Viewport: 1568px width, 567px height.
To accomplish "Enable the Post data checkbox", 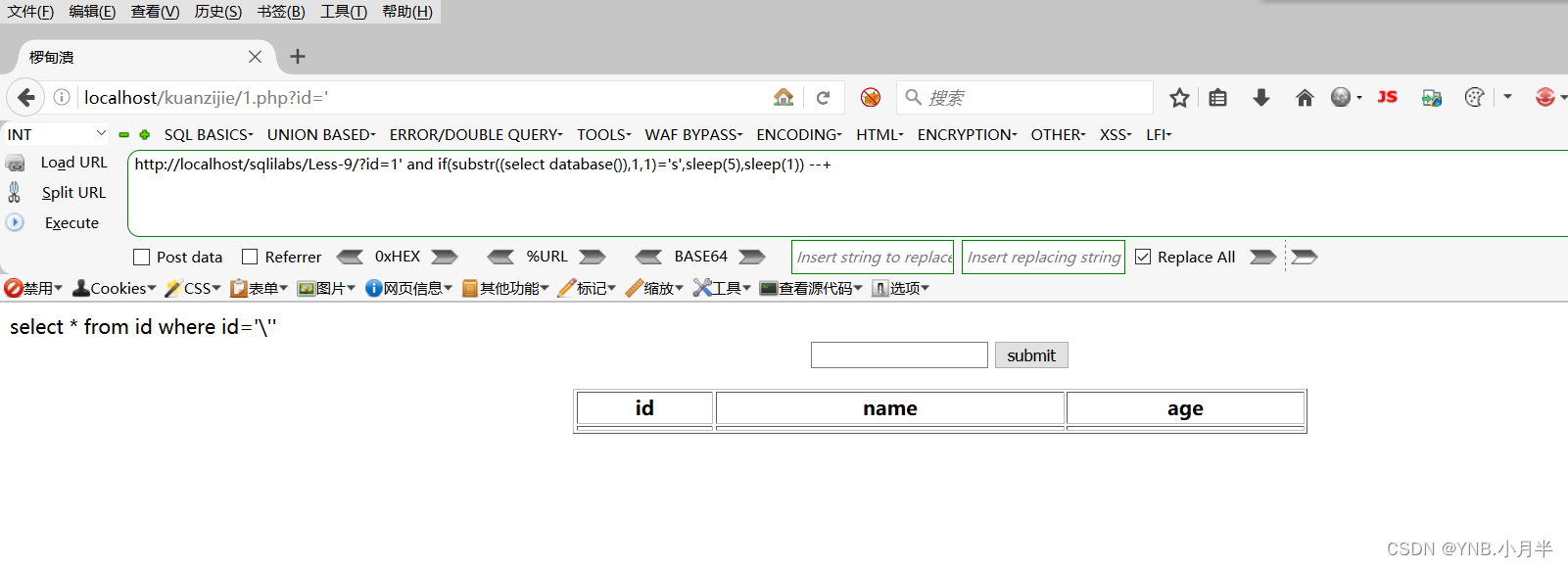I will click(x=142, y=258).
